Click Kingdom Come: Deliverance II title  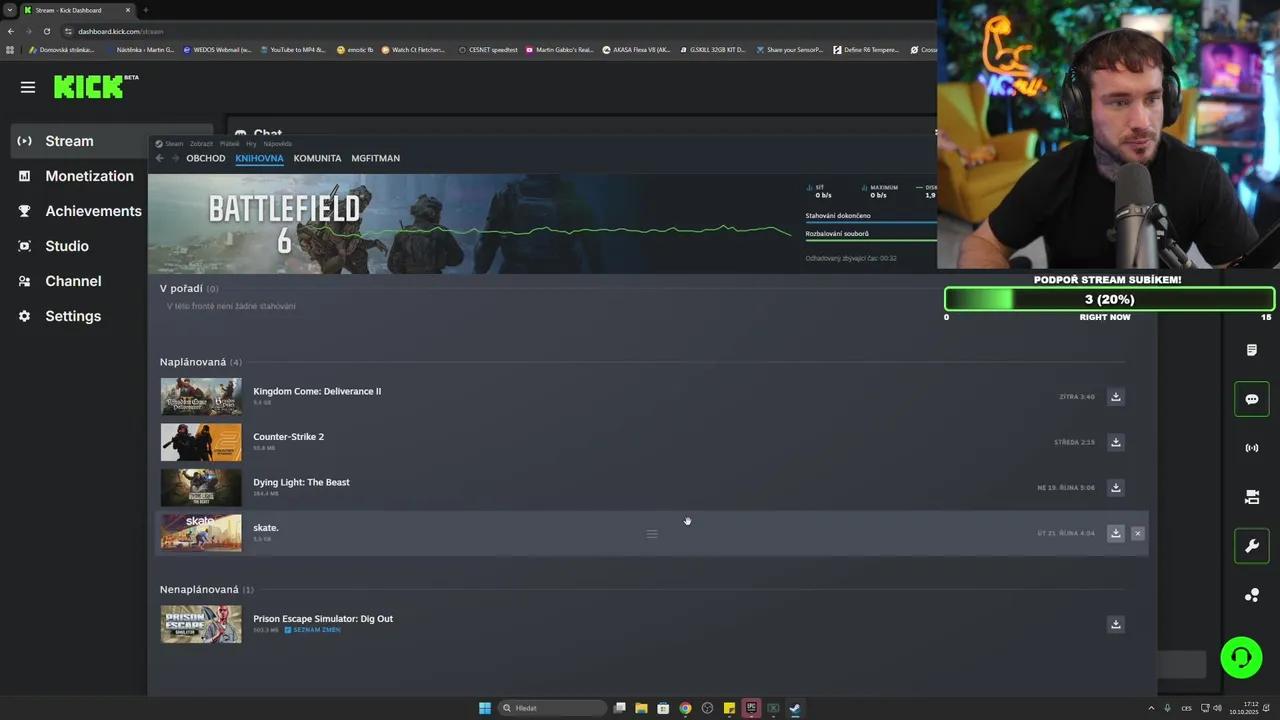coord(317,391)
